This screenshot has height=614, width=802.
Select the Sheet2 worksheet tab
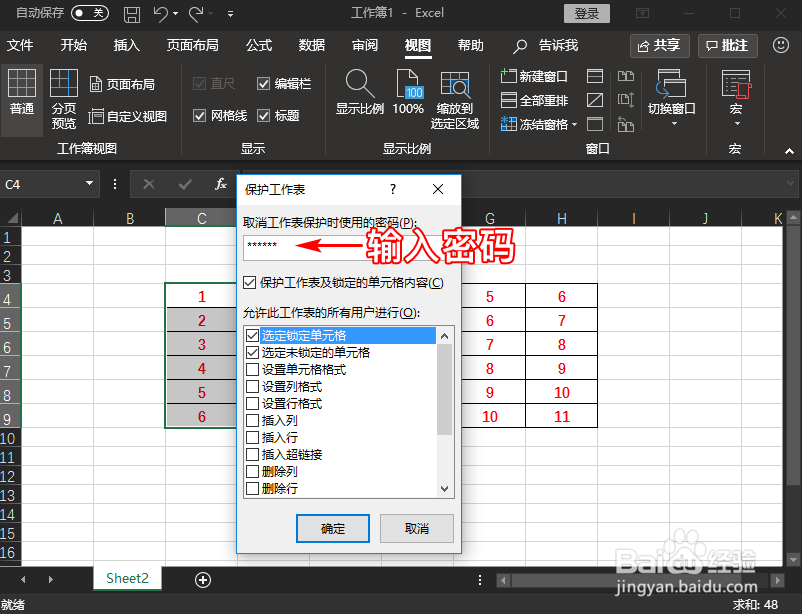[x=127, y=578]
